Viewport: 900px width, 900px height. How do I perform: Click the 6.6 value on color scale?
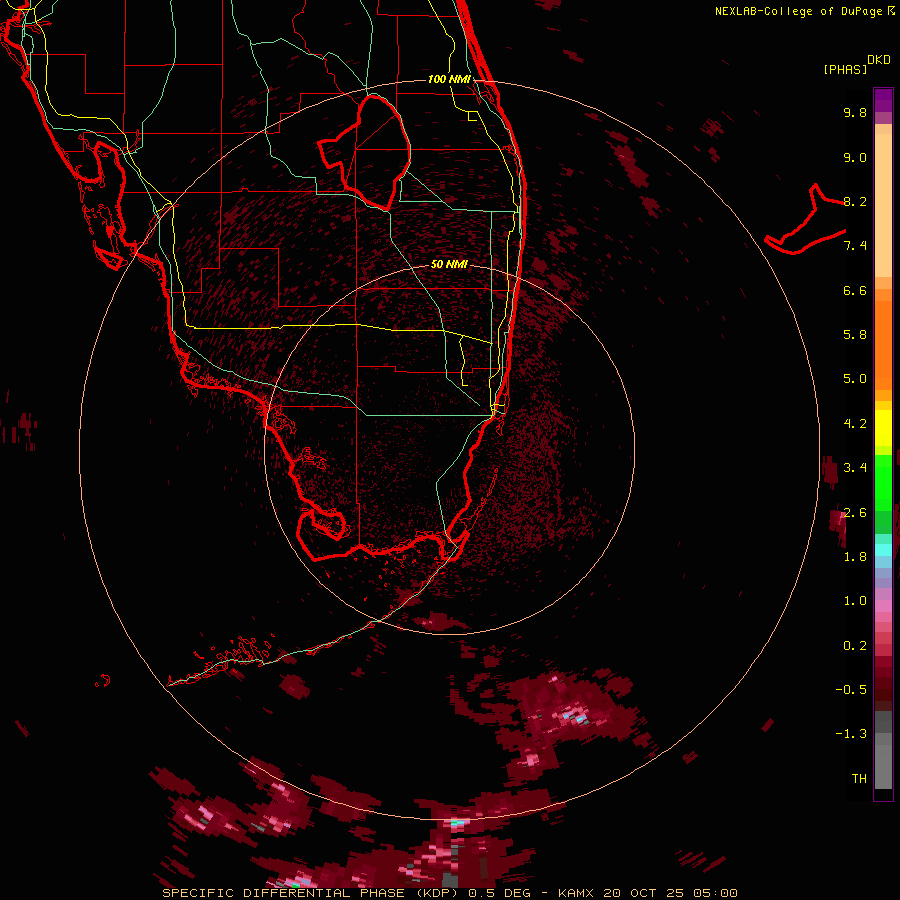click(x=855, y=290)
